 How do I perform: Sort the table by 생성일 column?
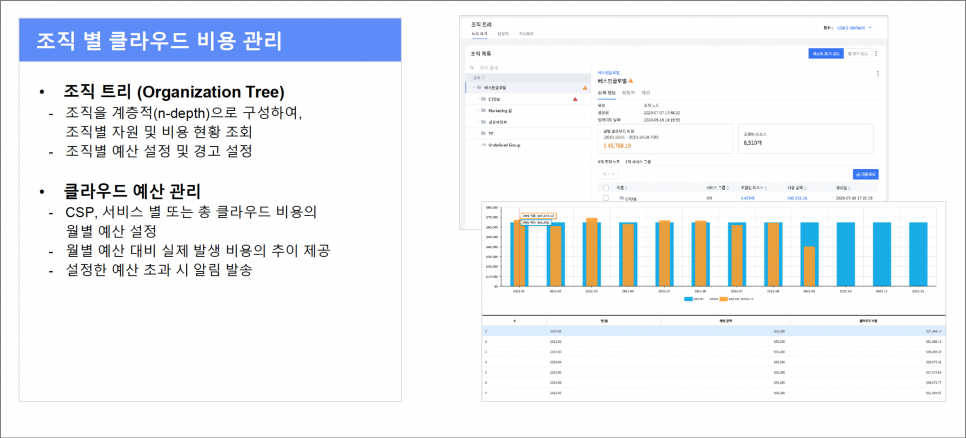(x=842, y=187)
